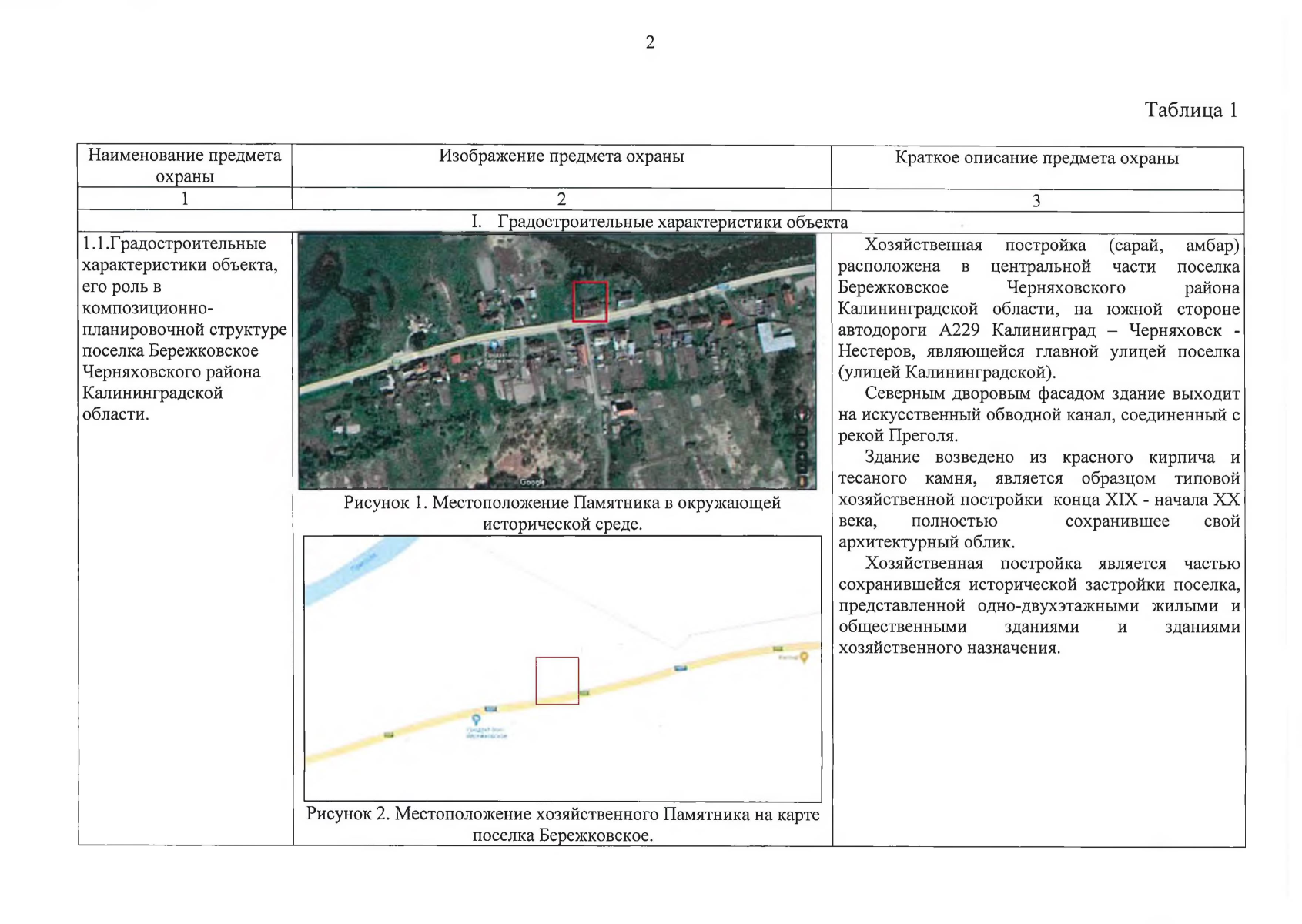
Task: Click the red square marker on the satellite image
Action: [x=590, y=301]
